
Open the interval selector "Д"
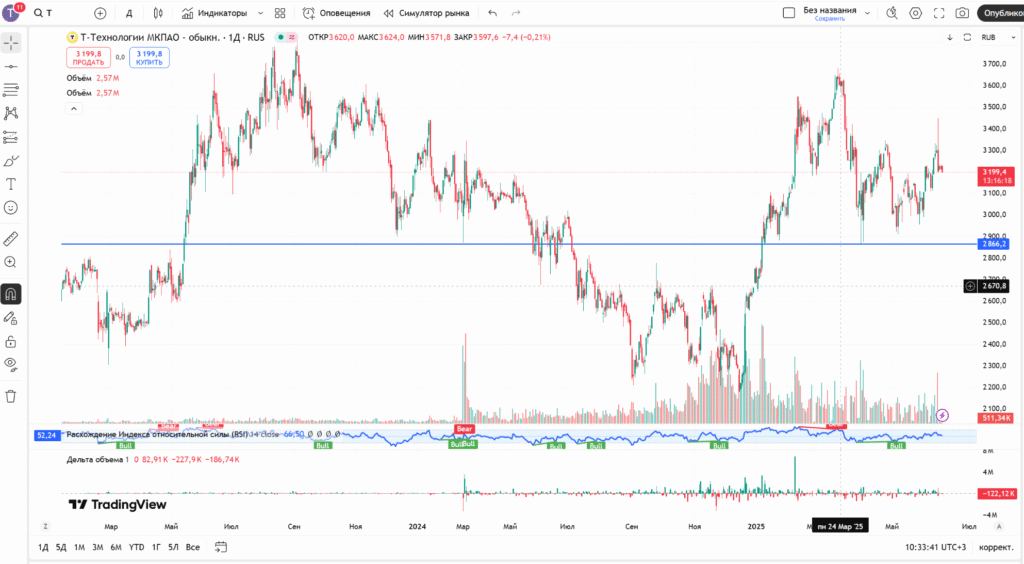[129, 13]
